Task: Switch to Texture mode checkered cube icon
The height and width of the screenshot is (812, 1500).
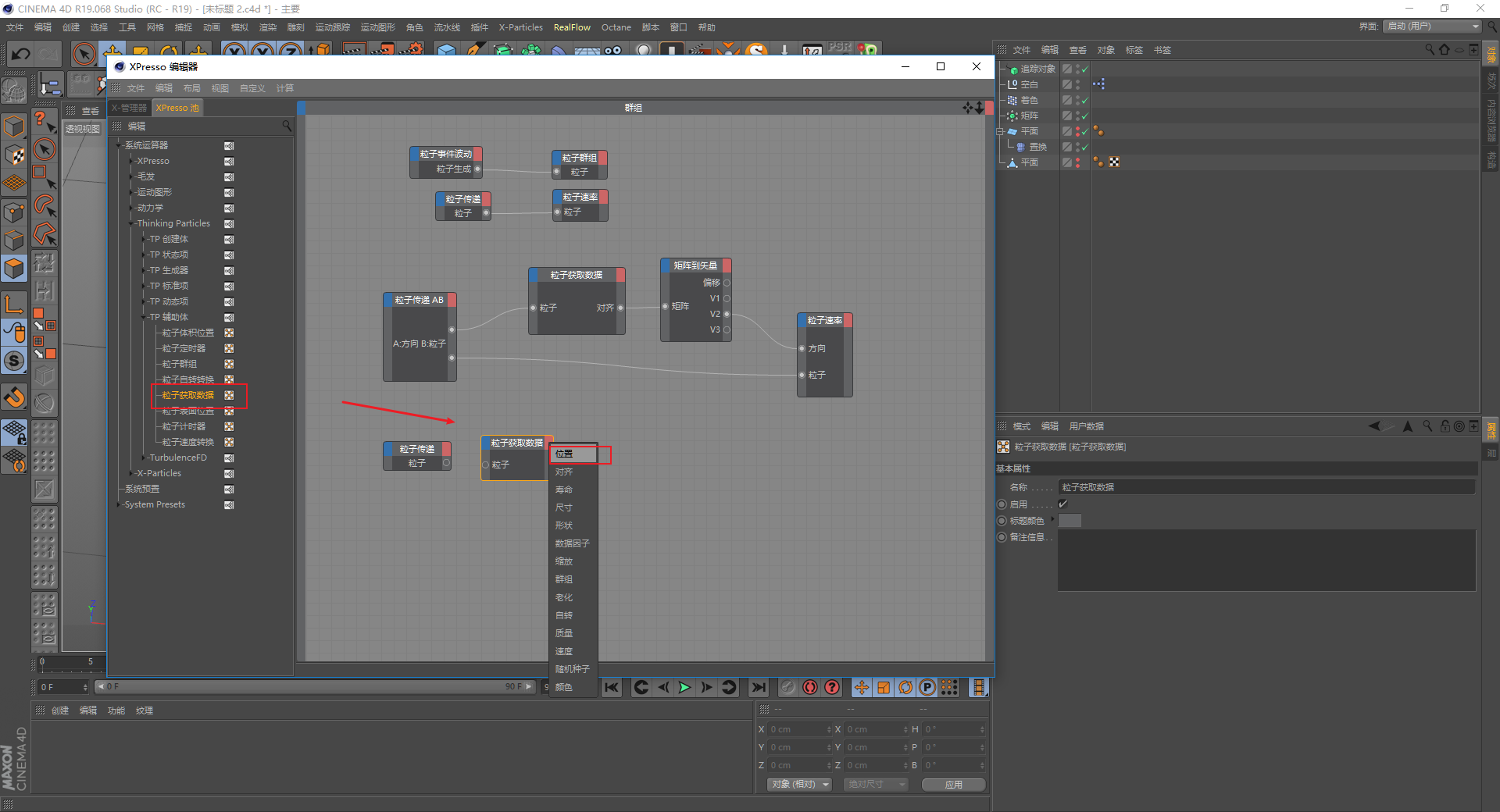Action: click(x=14, y=155)
